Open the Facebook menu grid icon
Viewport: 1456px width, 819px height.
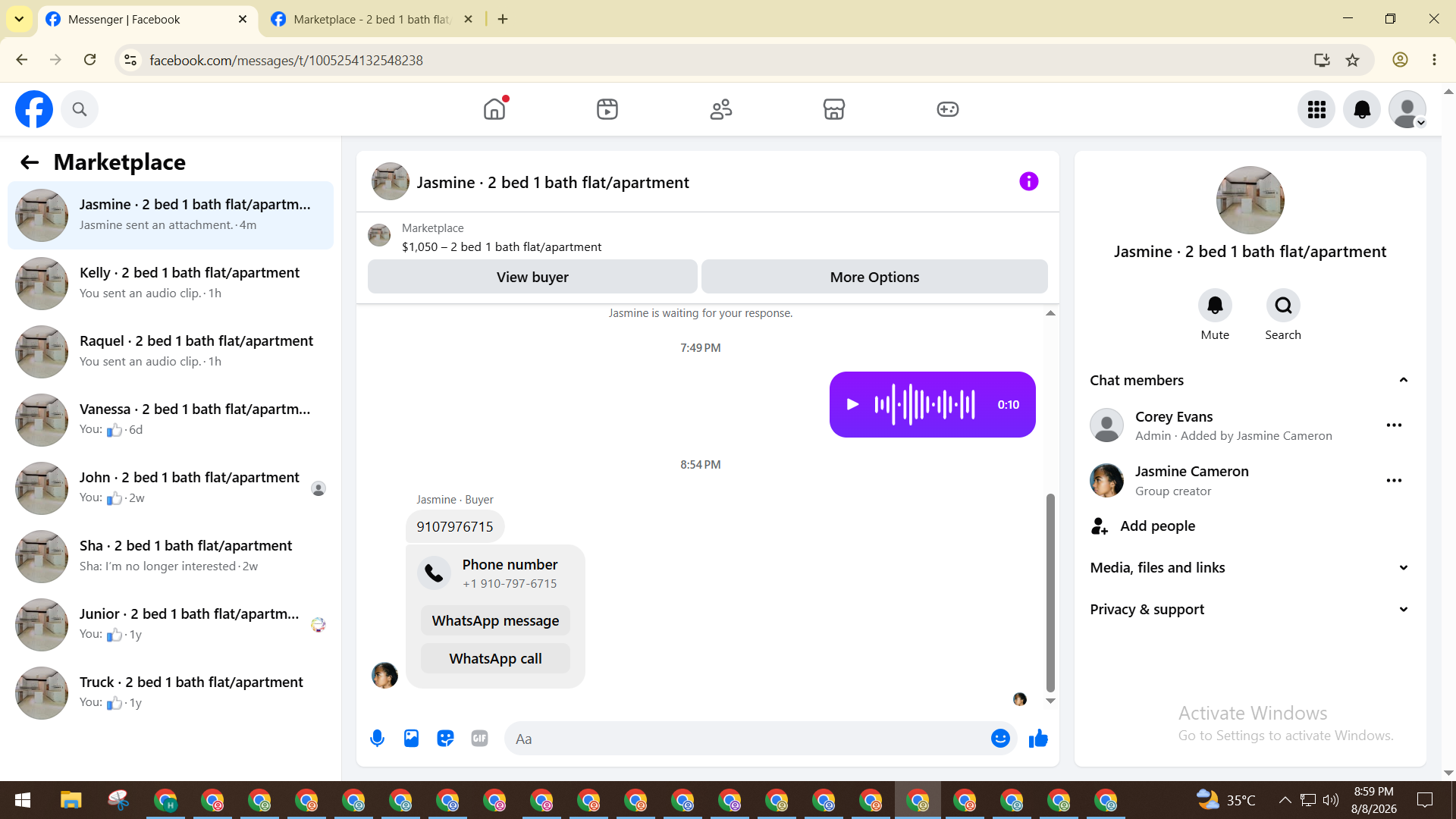tap(1316, 109)
